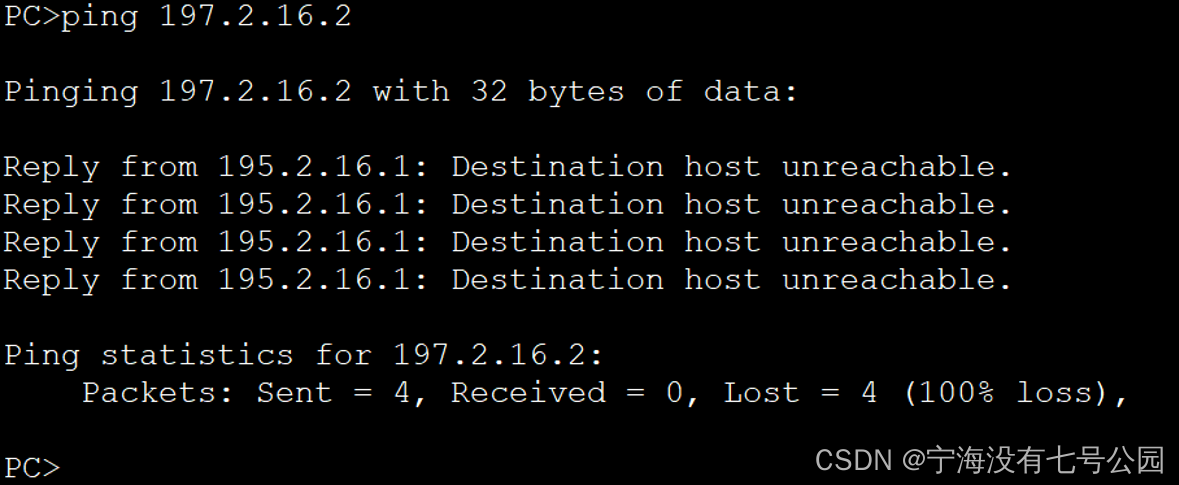Click the words of data: in Pinging line

[722, 92]
